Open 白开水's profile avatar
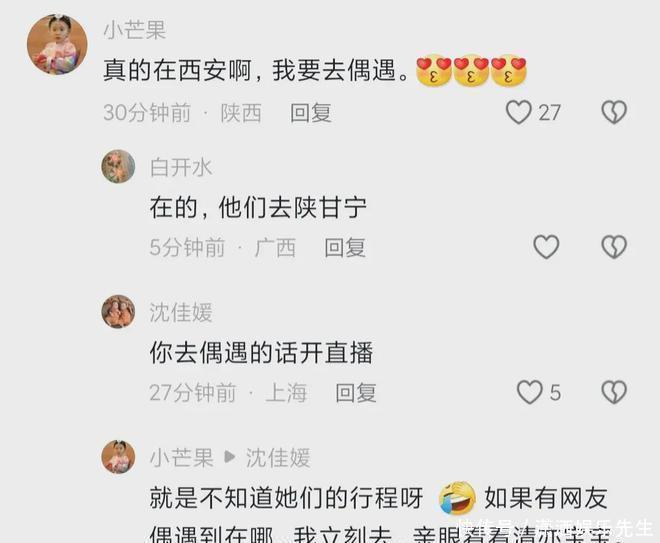 tap(118, 166)
